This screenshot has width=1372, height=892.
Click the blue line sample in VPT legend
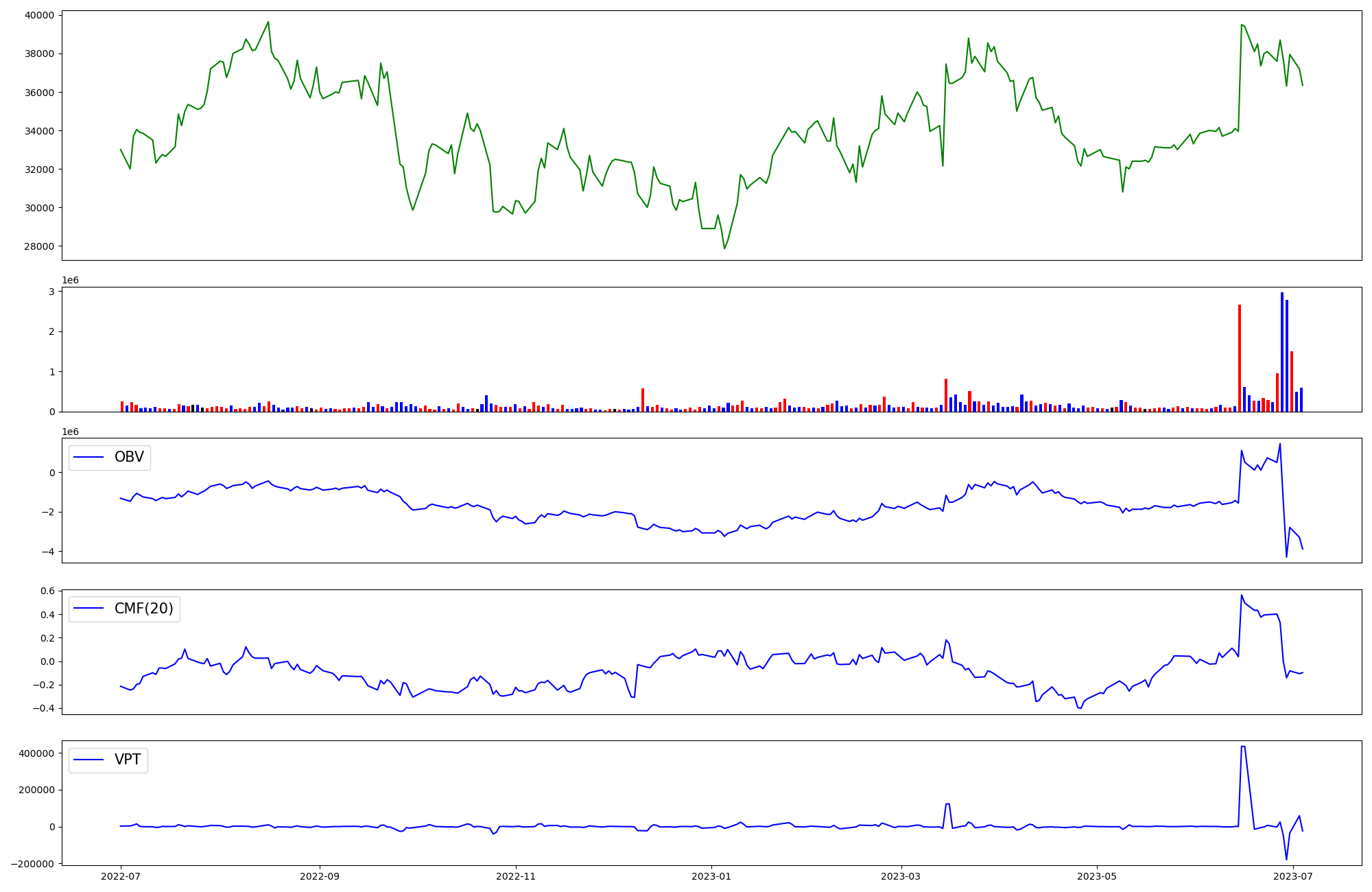[x=88, y=760]
